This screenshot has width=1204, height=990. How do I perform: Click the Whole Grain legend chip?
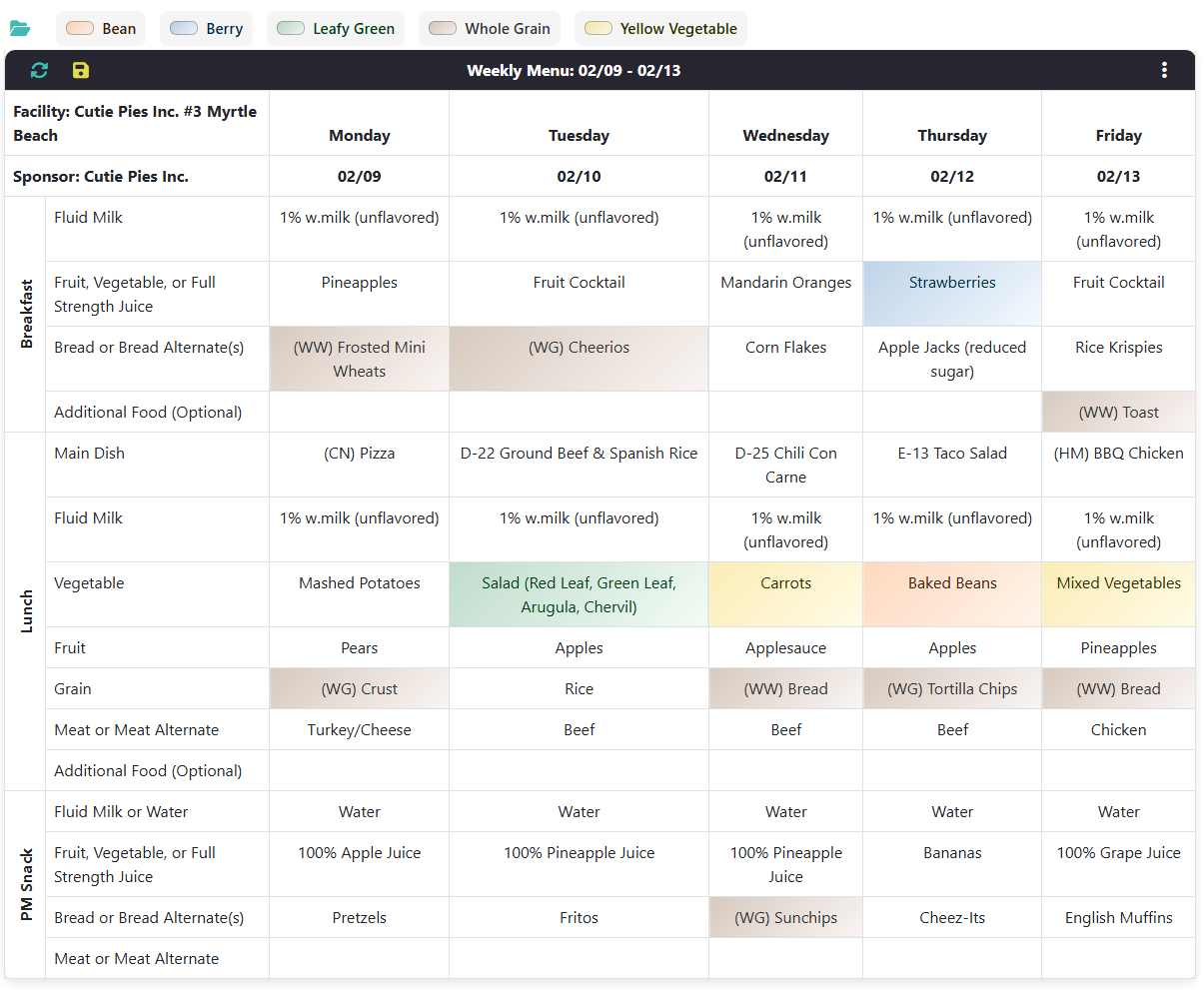pos(490,29)
